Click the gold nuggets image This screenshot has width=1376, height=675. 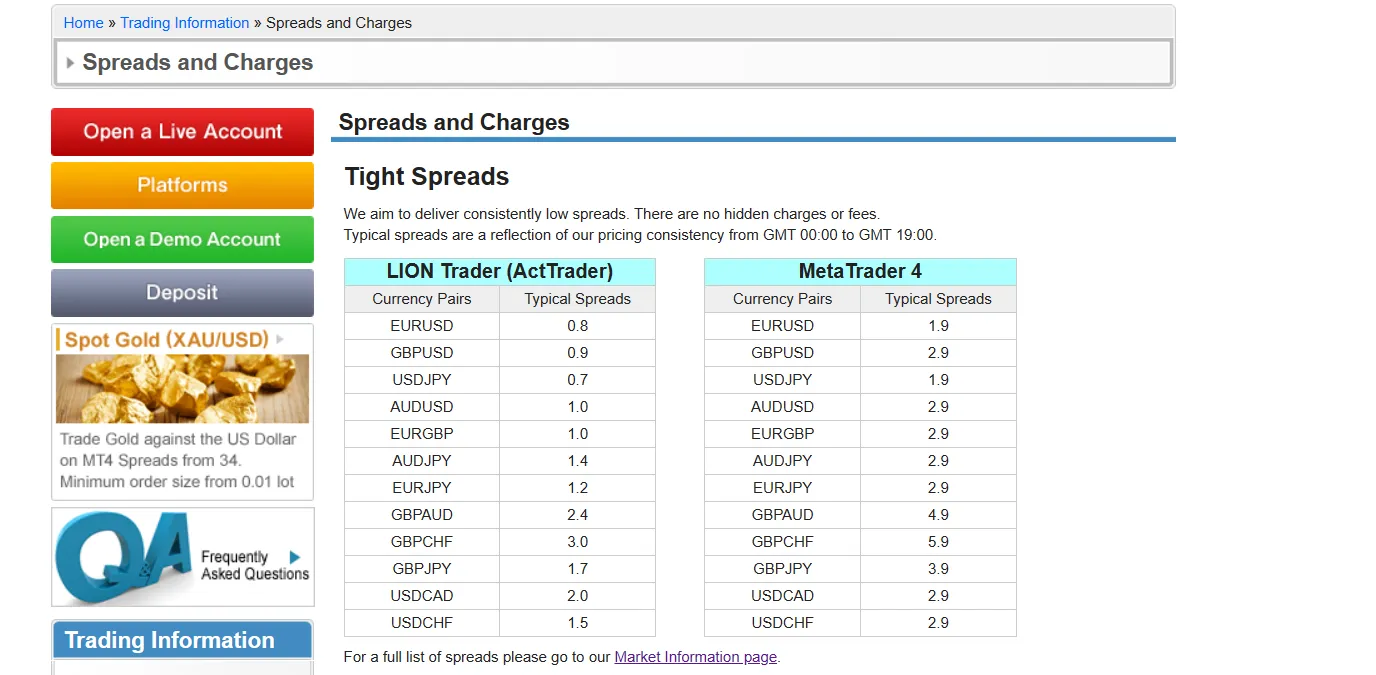click(x=182, y=389)
